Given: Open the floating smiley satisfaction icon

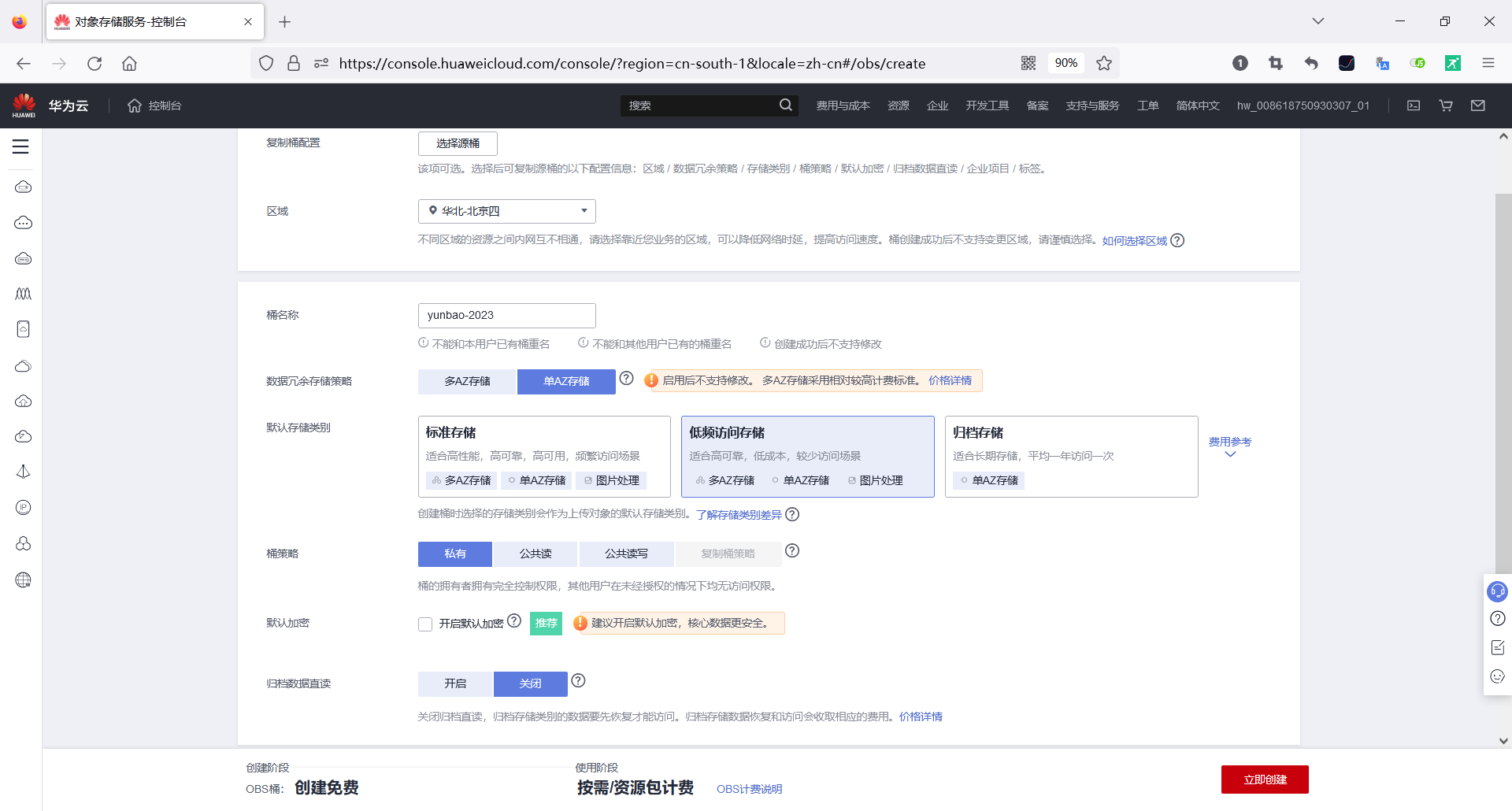Looking at the screenshot, I should (x=1498, y=676).
